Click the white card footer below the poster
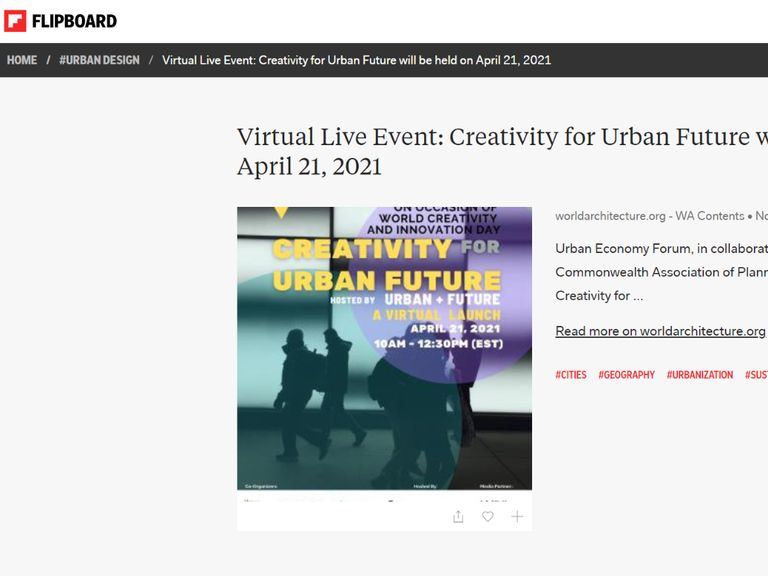Screen dimensions: 768x576 [x=384, y=511]
